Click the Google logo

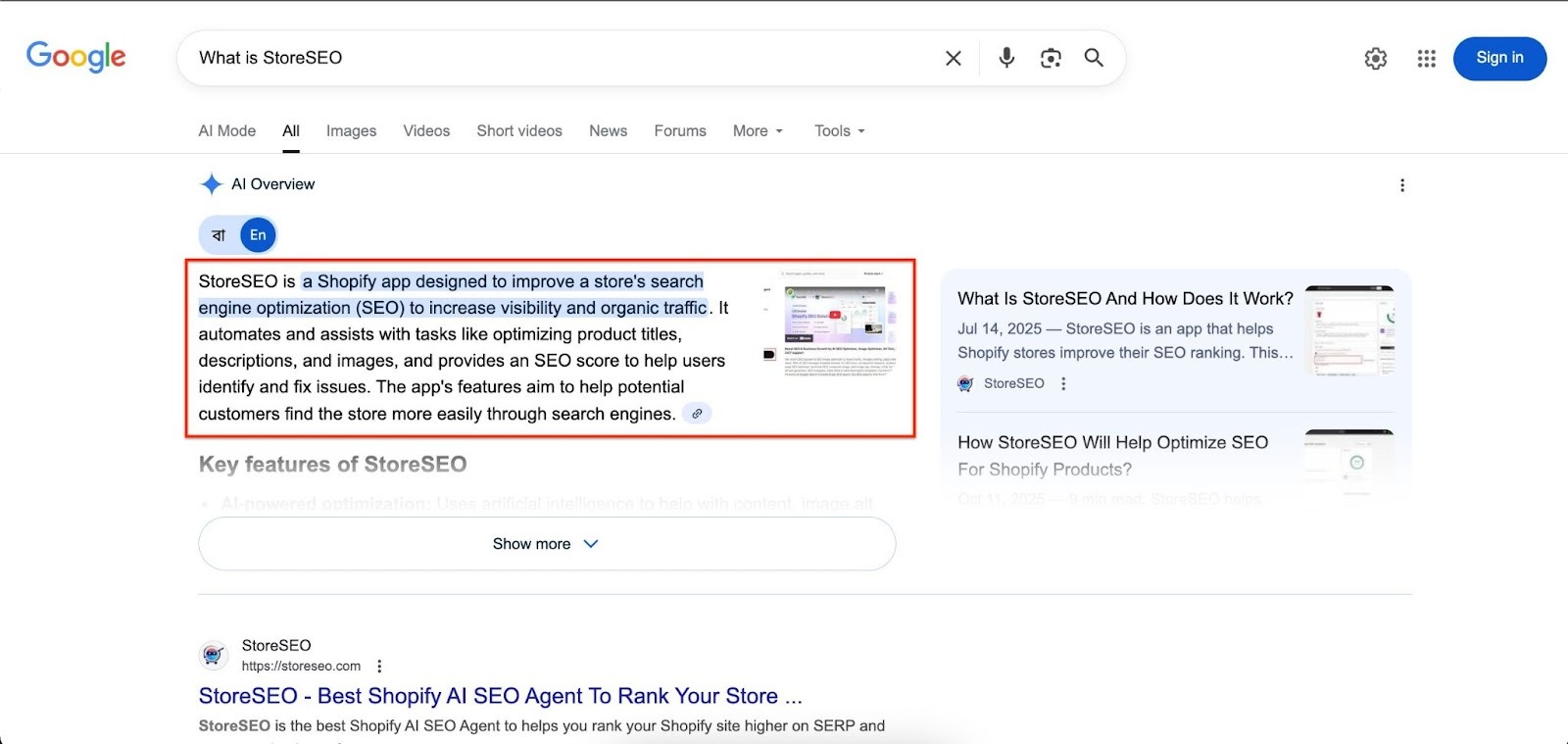coord(75,57)
